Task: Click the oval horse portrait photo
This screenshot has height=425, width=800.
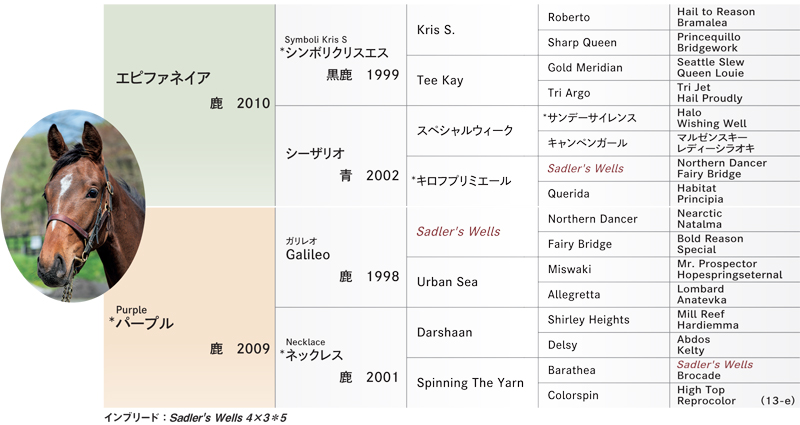Action: coord(73,206)
